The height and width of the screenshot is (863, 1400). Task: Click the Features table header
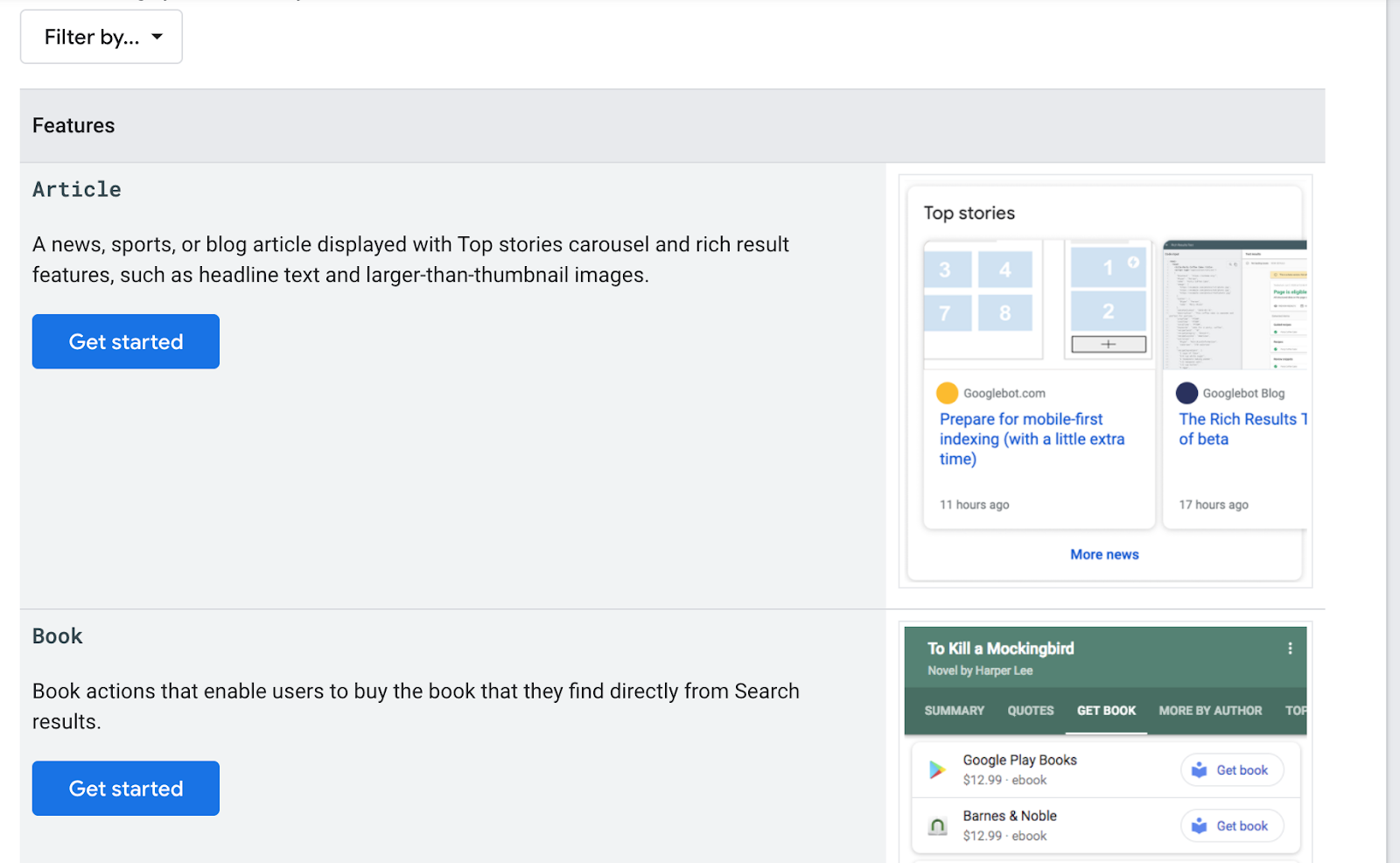point(672,126)
